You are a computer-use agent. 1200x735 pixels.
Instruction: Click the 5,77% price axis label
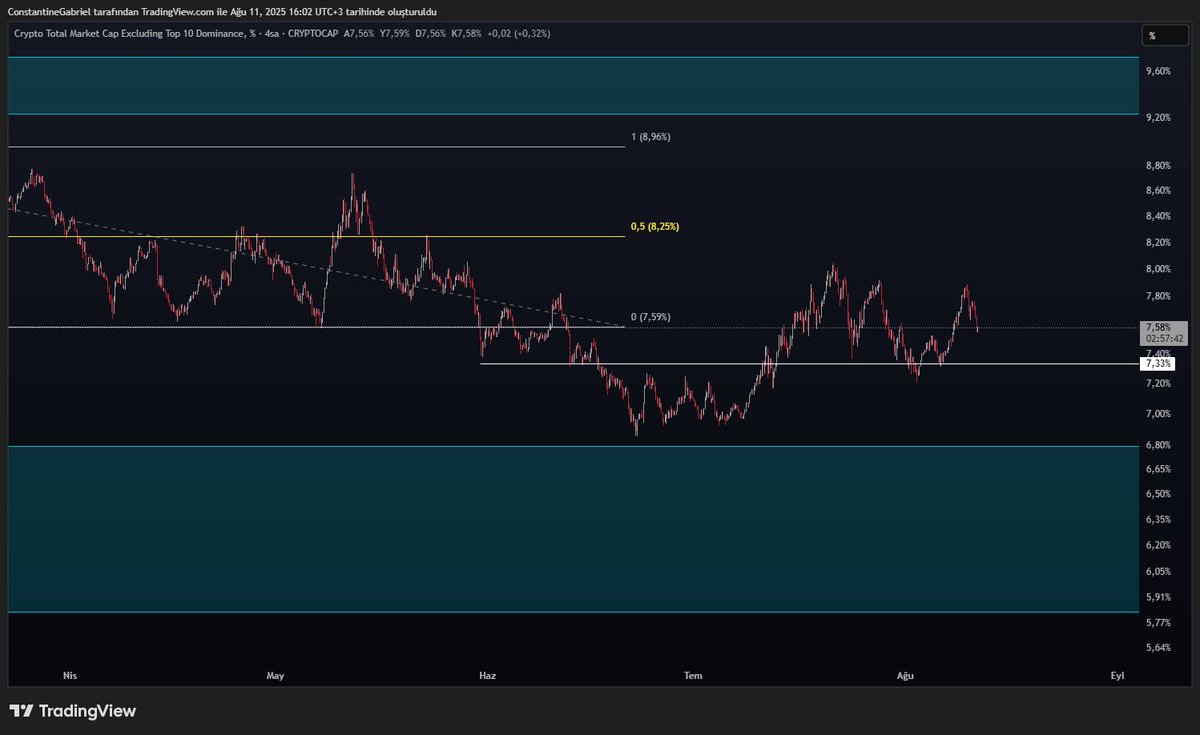coord(1158,622)
